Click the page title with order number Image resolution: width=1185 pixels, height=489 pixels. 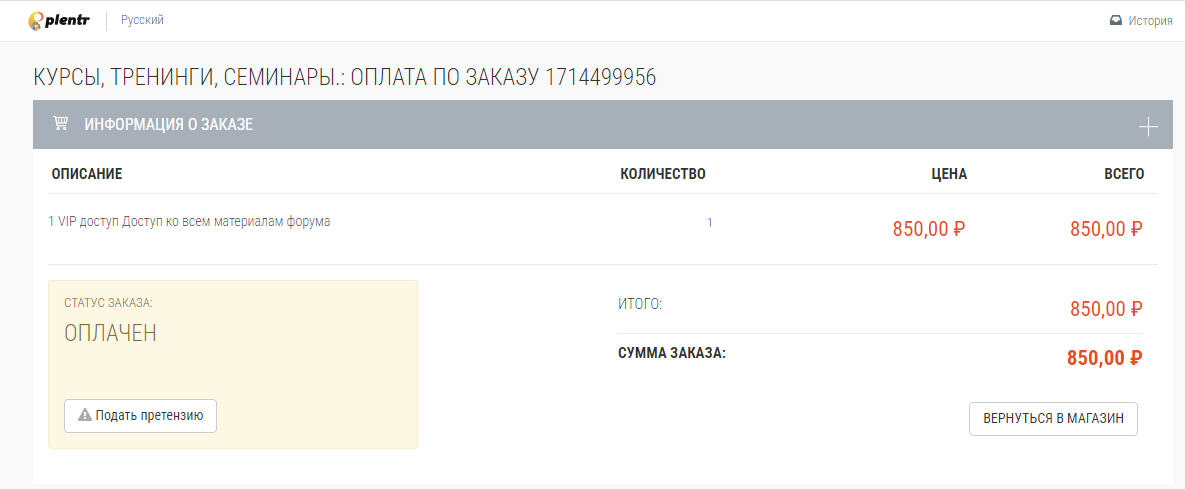click(x=345, y=77)
